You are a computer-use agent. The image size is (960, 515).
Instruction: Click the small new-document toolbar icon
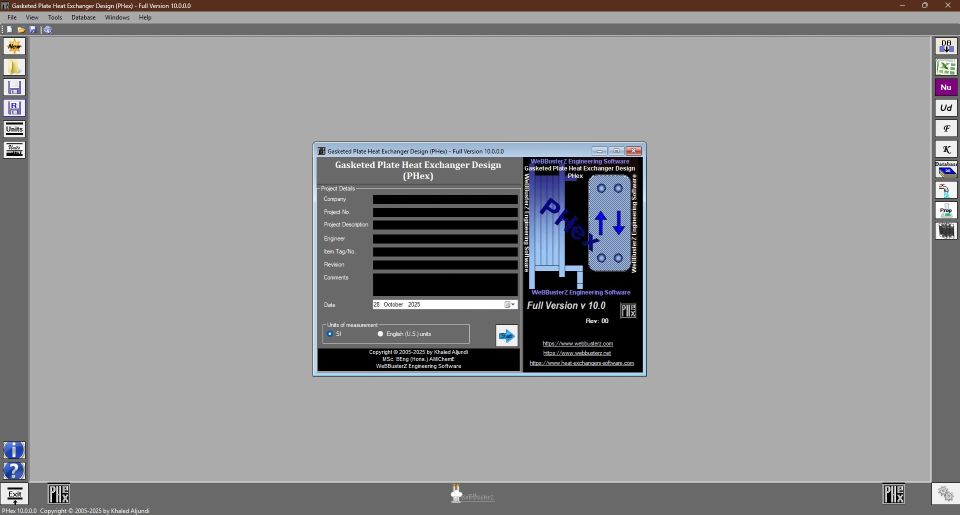[x=9, y=29]
